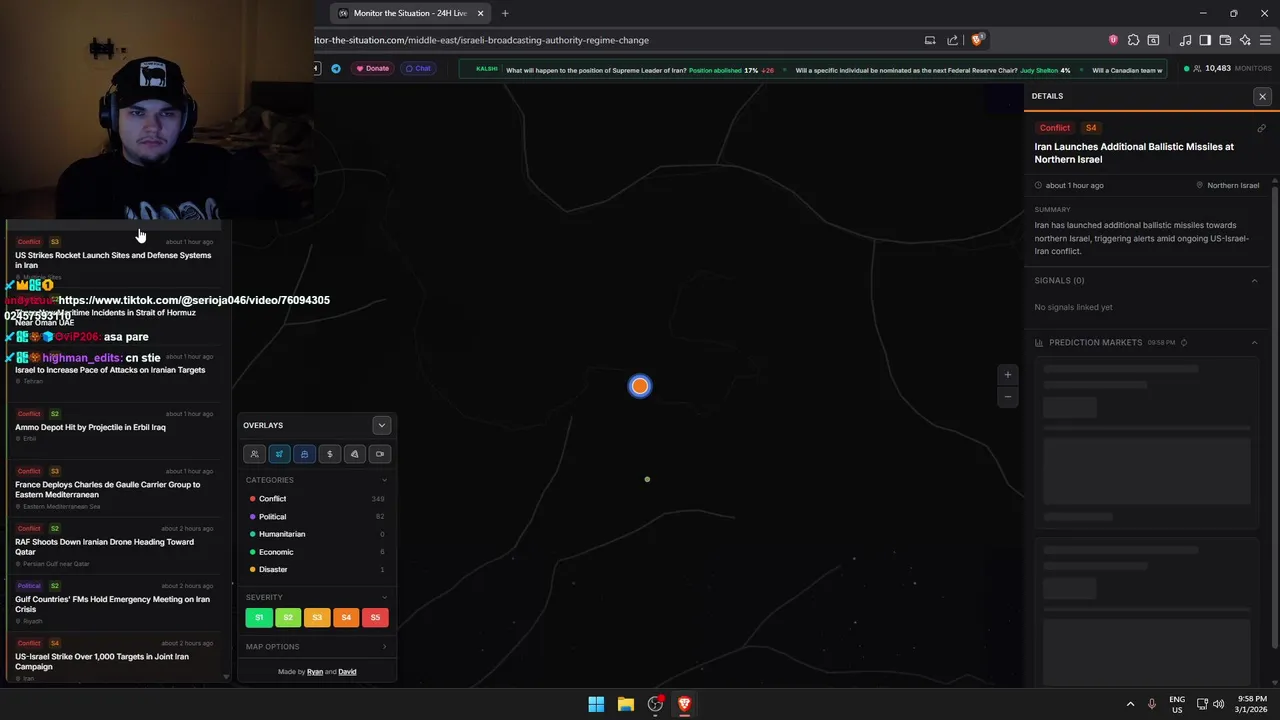Filter by Conflict category

316,499
